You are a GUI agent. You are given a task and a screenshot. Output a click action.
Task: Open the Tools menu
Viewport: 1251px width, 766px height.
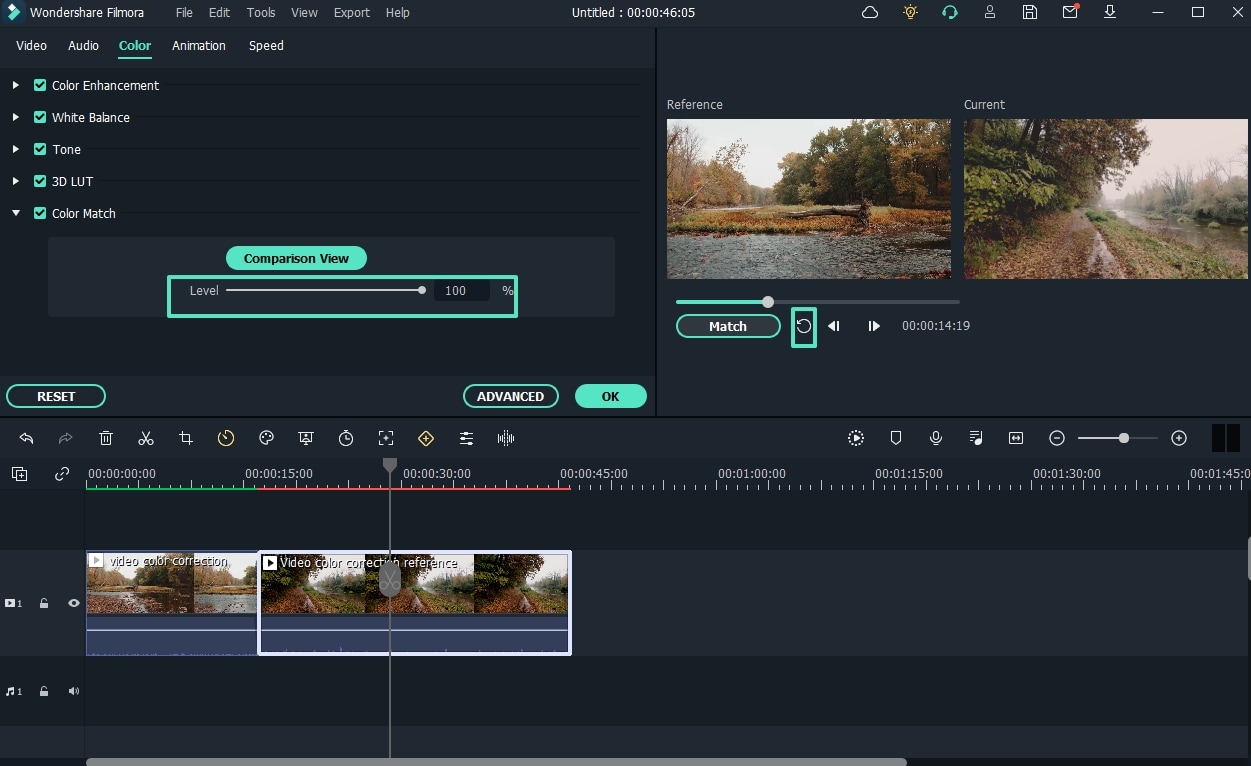261,13
